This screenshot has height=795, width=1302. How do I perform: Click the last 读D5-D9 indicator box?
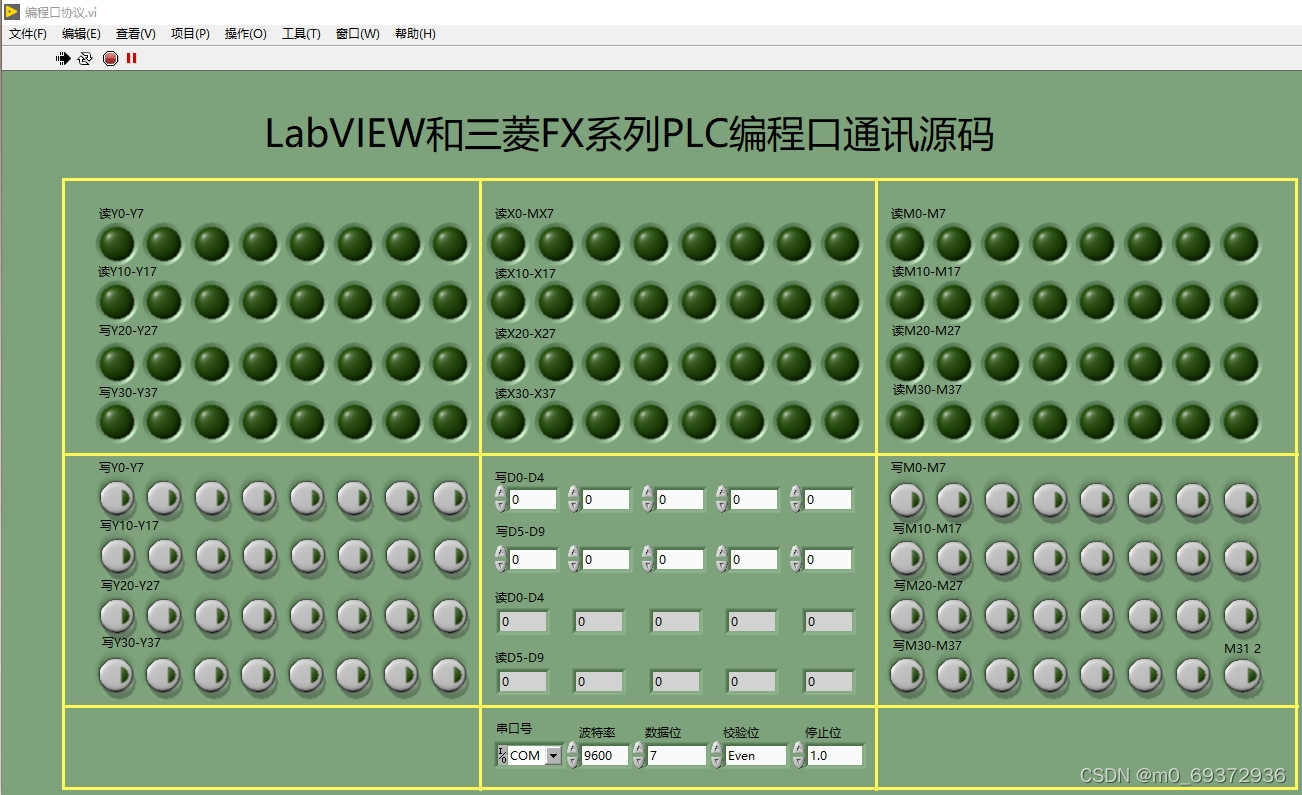tap(829, 681)
